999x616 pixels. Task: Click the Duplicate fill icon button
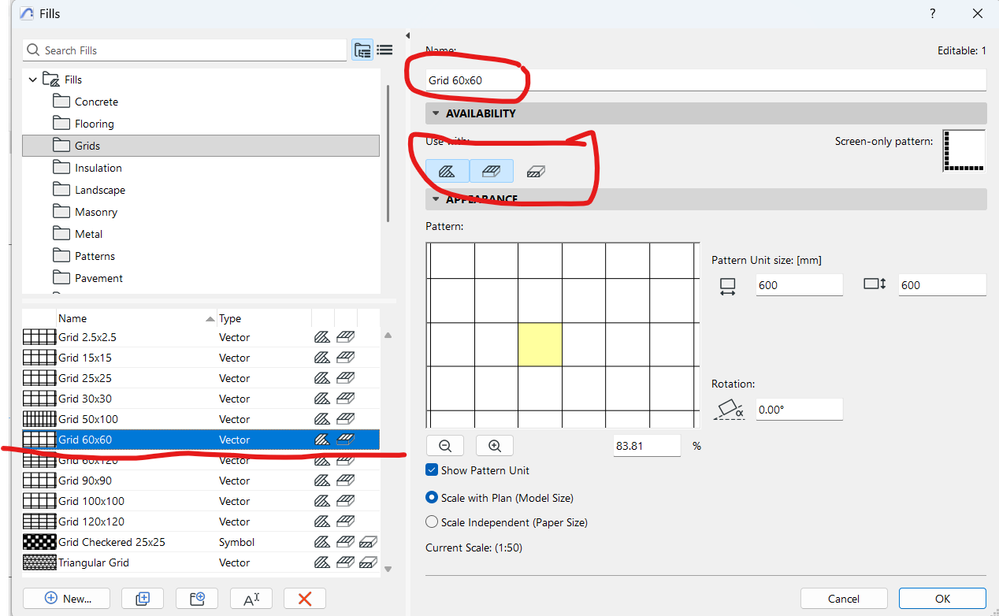[x=143, y=599]
